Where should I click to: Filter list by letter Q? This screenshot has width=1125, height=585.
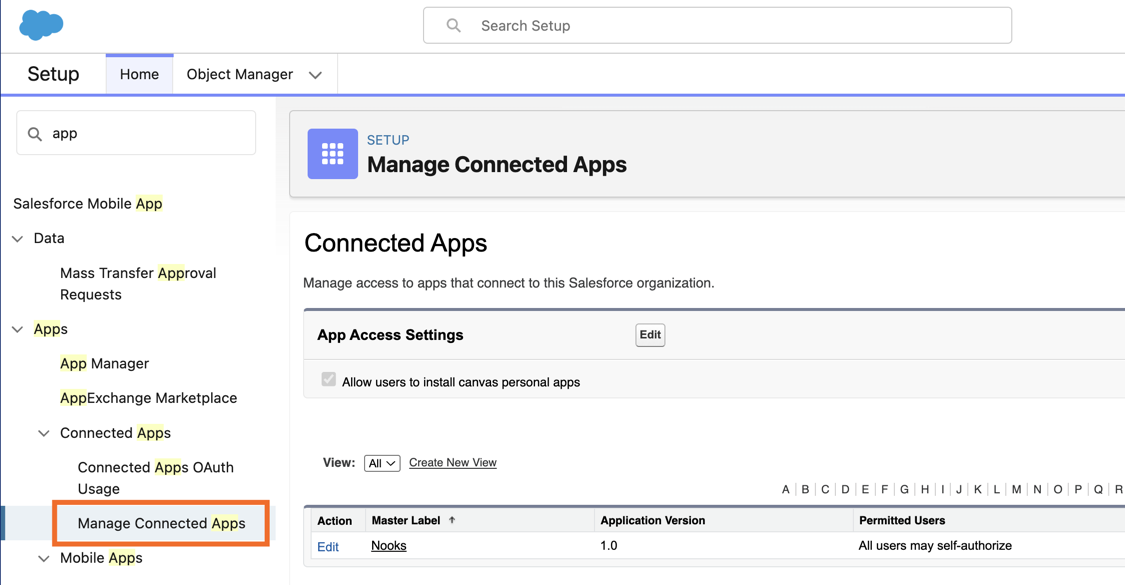click(1098, 490)
